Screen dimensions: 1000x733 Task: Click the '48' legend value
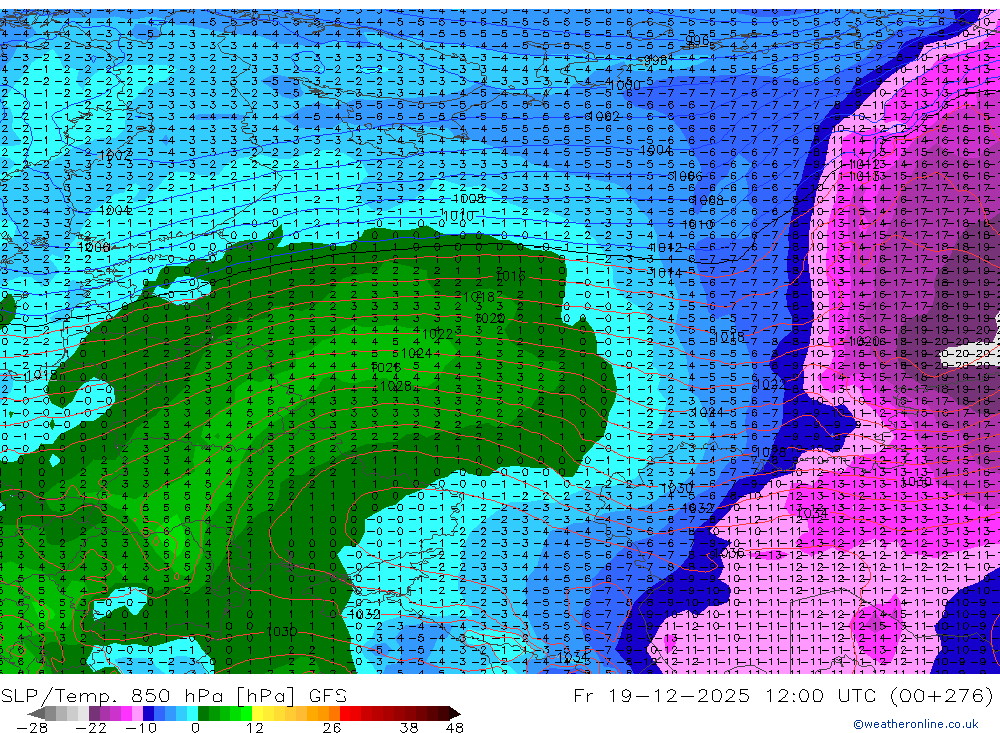pyautogui.click(x=454, y=728)
